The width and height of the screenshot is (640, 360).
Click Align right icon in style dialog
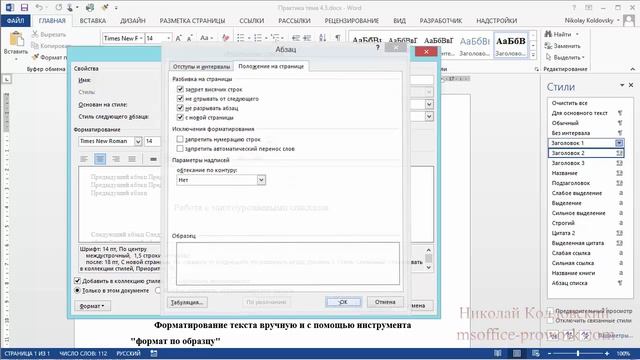point(116,159)
